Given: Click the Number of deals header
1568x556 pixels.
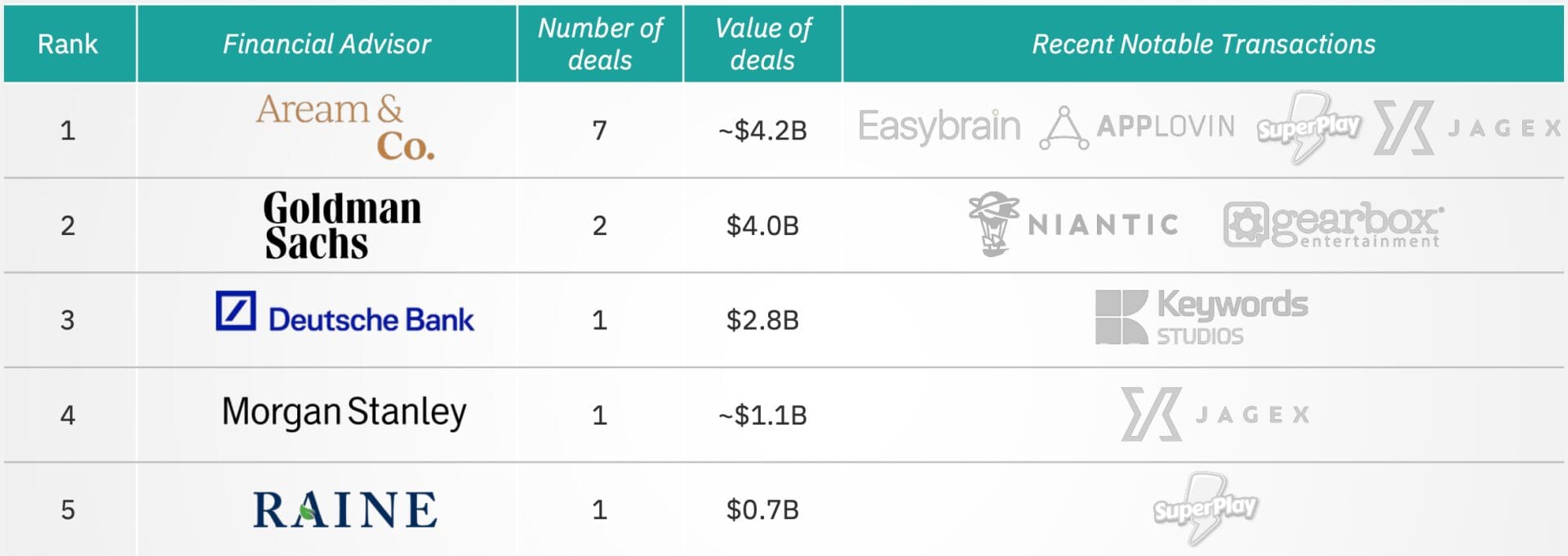Looking at the screenshot, I should (x=600, y=43).
